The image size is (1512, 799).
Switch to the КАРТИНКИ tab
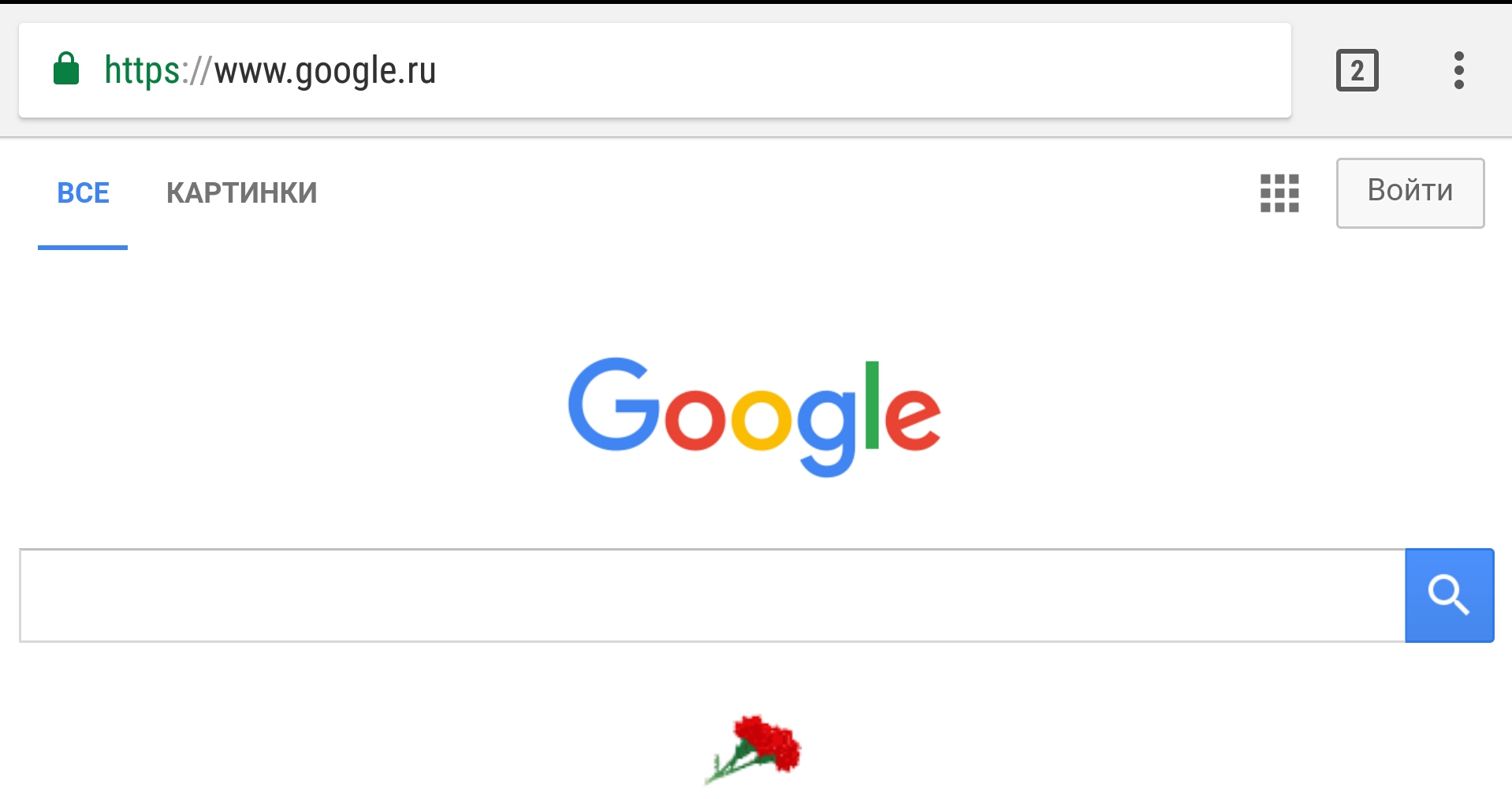241,193
